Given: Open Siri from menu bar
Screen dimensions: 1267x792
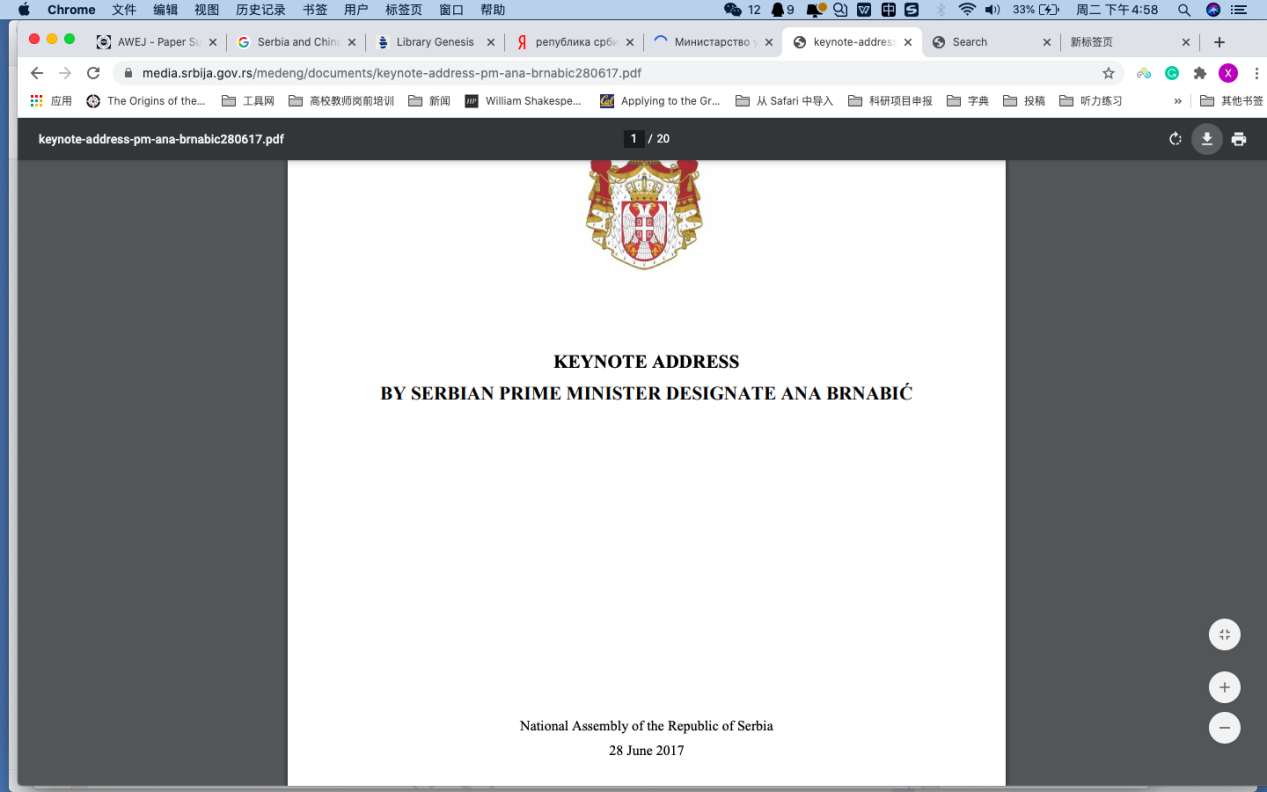Looking at the screenshot, I should [x=1213, y=9].
